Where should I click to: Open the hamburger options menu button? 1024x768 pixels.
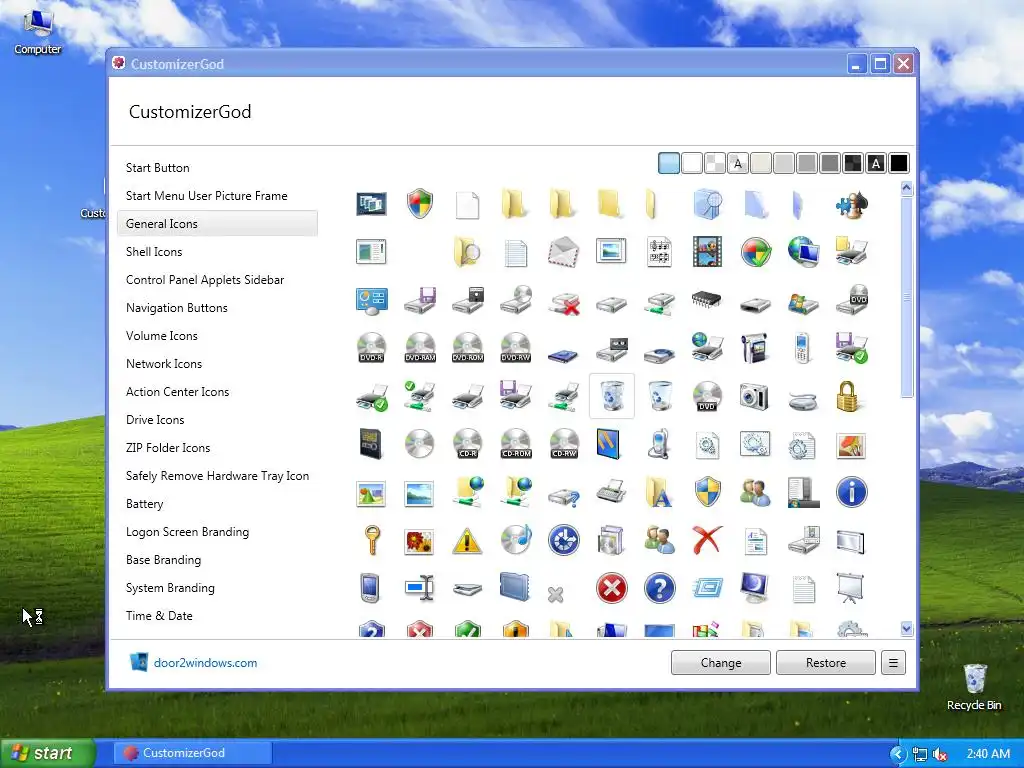click(893, 663)
